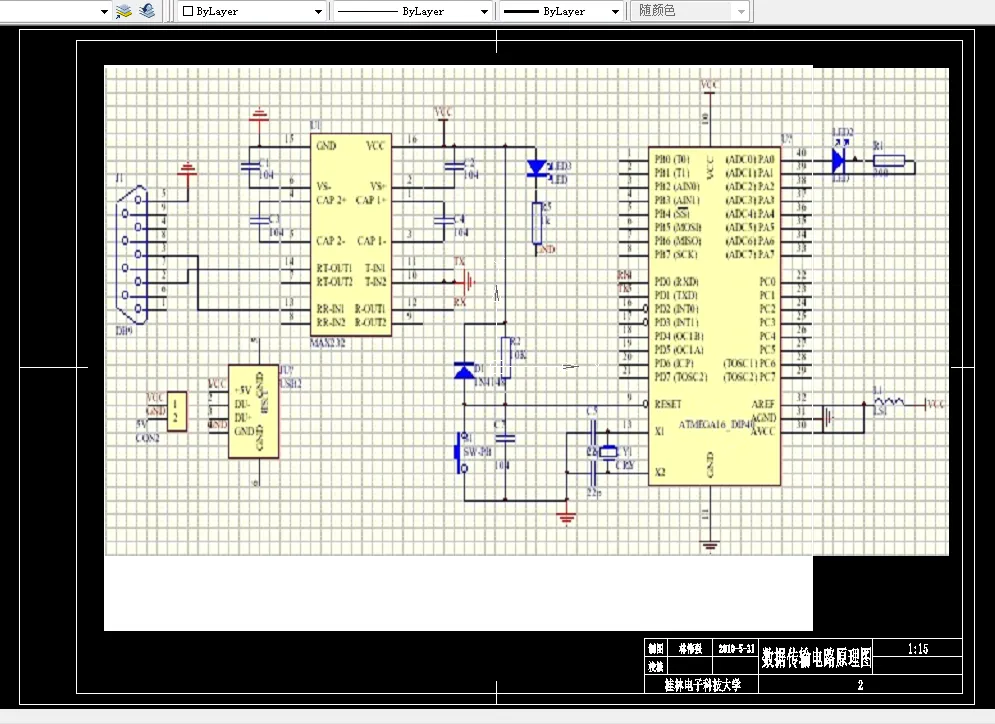Open the 随颜色 plot style dropdown
The width and height of the screenshot is (995, 724).
click(x=742, y=11)
